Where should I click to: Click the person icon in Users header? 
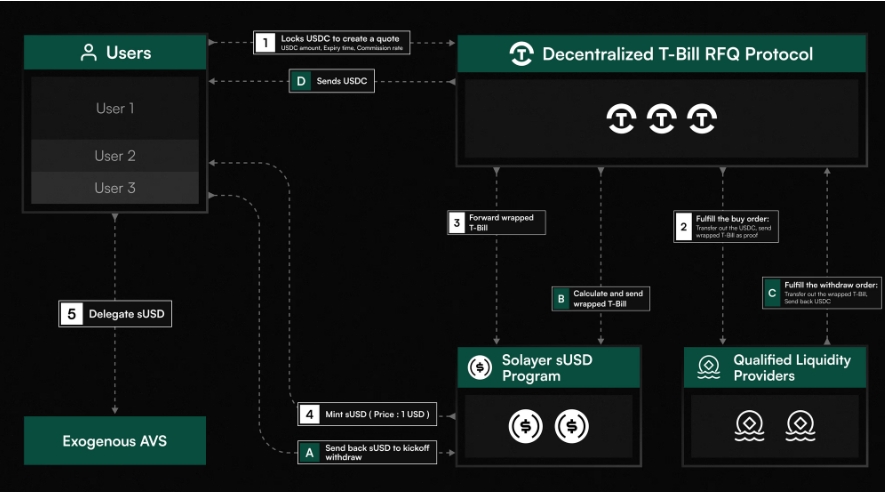(89, 52)
